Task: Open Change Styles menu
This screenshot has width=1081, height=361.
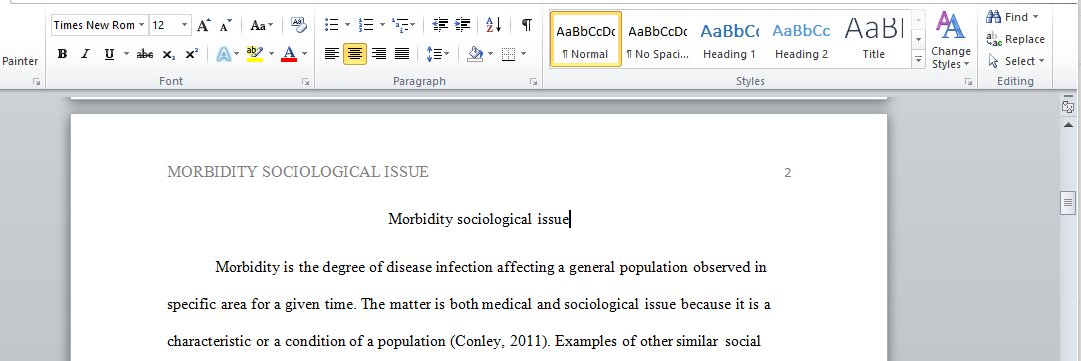Action: click(951, 40)
